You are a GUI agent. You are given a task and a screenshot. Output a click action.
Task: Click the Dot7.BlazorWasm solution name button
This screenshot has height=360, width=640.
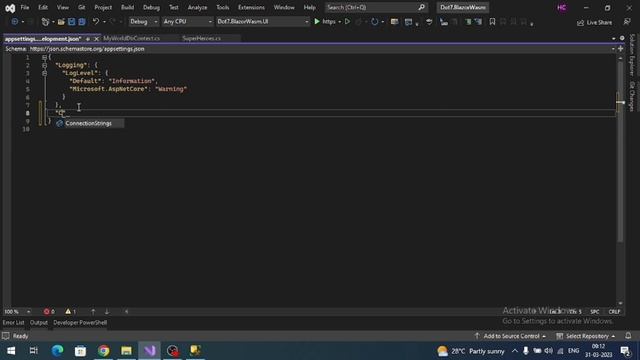[463, 7]
